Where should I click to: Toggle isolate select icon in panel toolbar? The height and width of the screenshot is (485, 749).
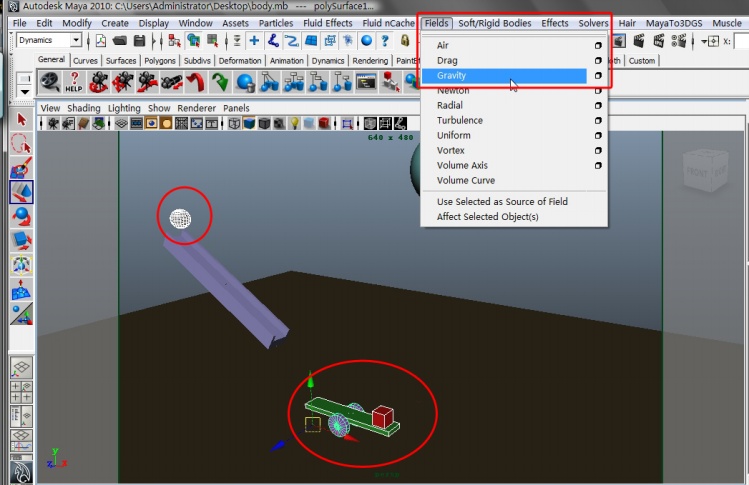click(347, 124)
